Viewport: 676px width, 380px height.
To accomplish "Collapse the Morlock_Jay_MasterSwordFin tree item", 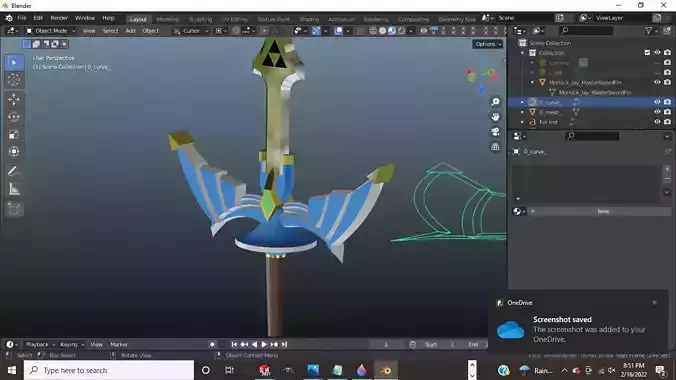I will [532, 82].
